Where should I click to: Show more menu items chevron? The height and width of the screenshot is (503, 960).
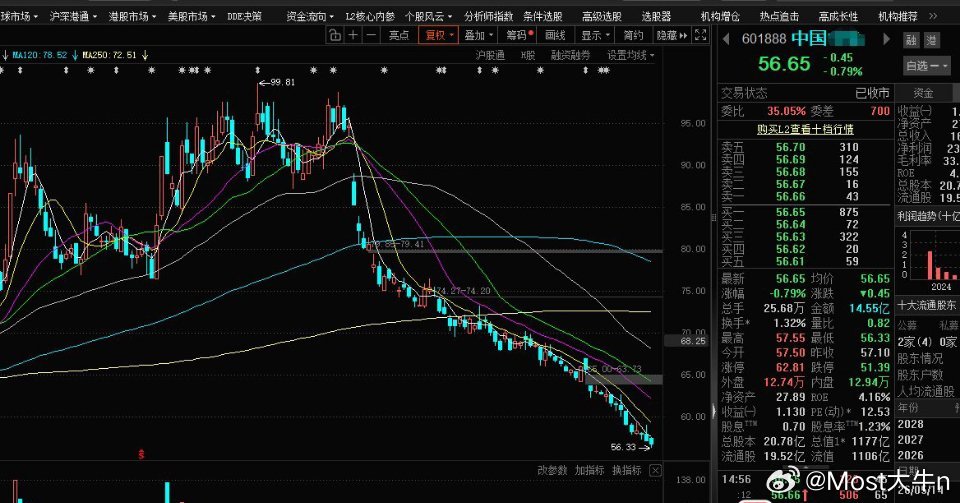[933, 17]
